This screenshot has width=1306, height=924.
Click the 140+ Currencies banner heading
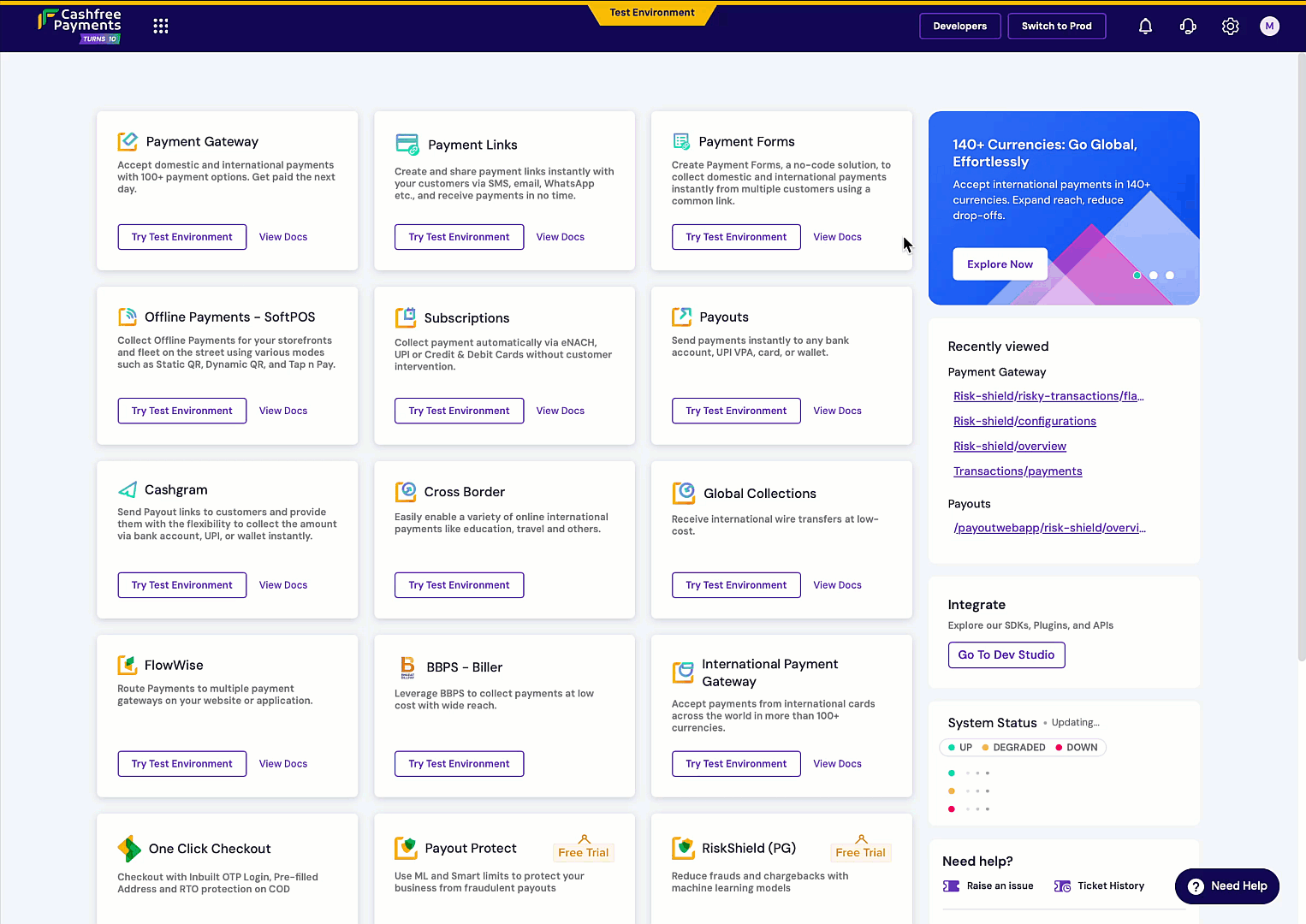(1045, 153)
